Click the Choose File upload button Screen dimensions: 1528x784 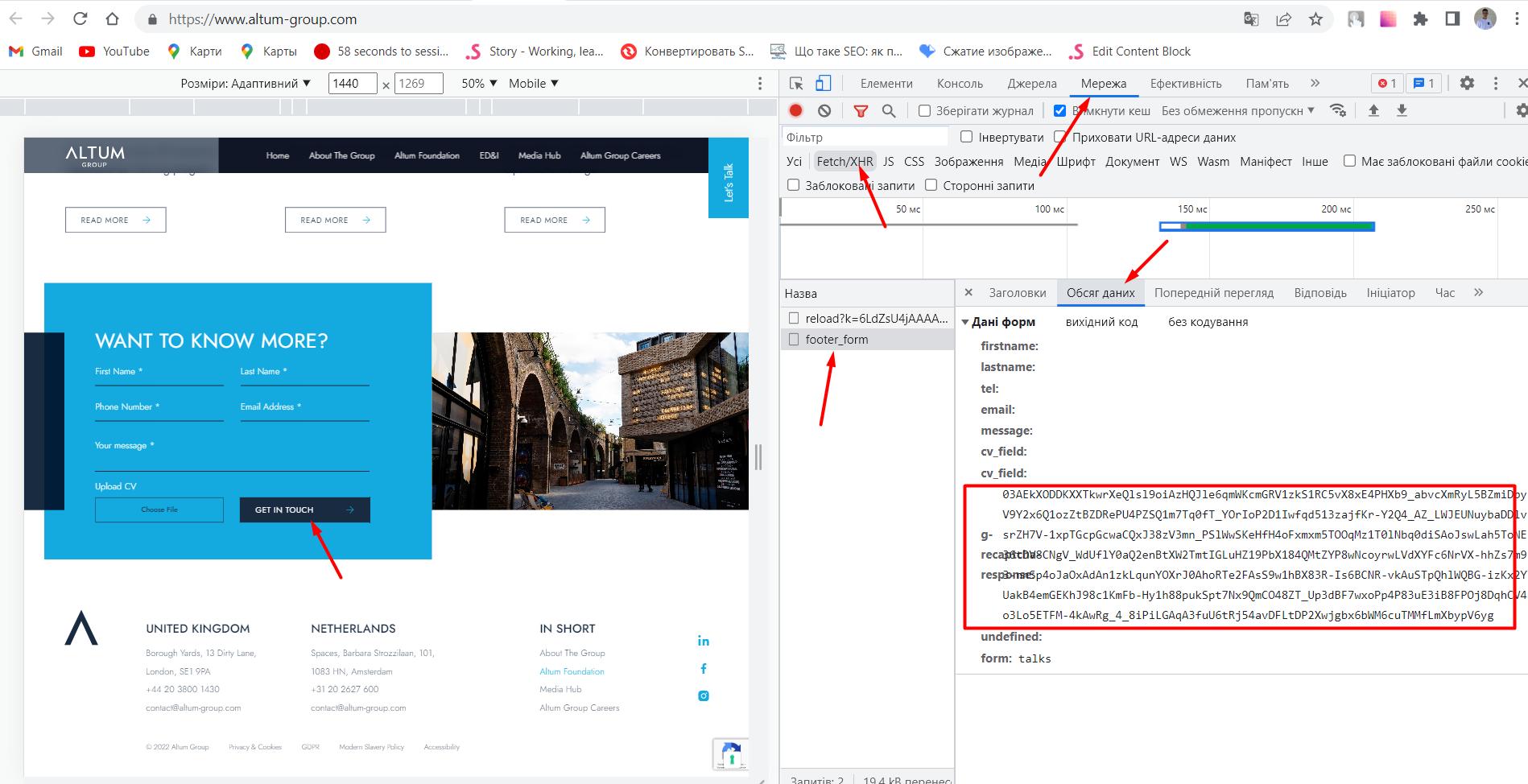pos(159,510)
